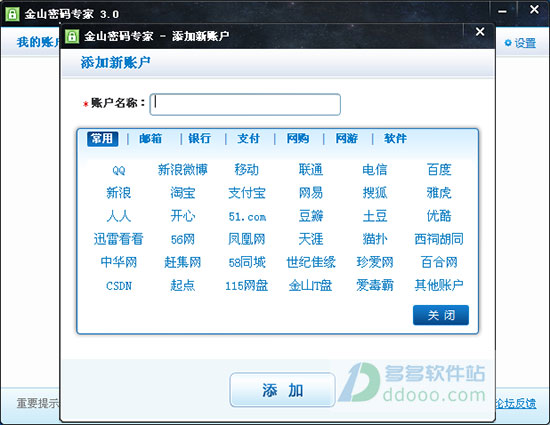Choose CSDN account type
This screenshot has width=550, height=425.
pyautogui.click(x=119, y=286)
